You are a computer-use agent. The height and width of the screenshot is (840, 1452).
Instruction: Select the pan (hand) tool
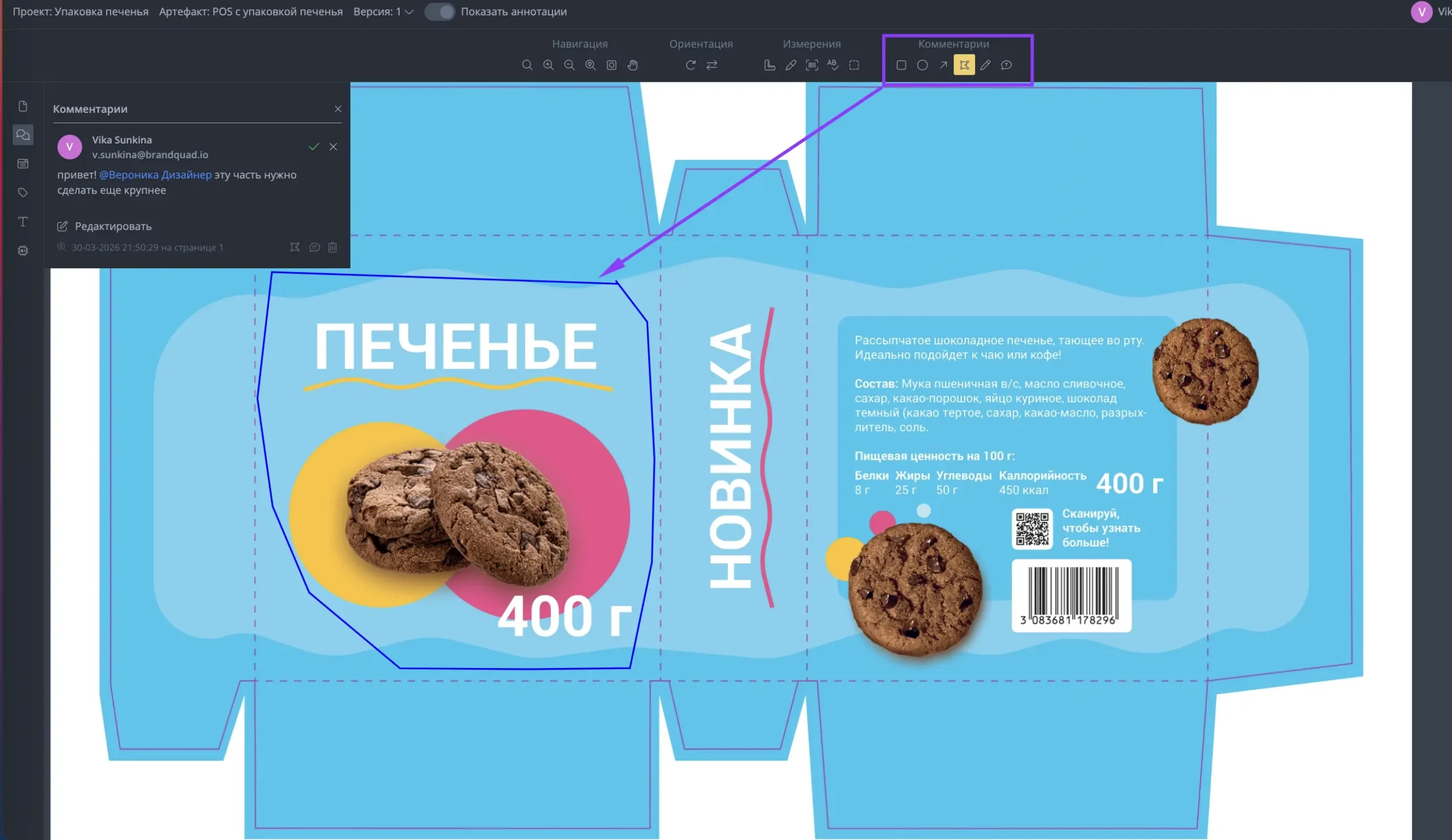point(632,65)
